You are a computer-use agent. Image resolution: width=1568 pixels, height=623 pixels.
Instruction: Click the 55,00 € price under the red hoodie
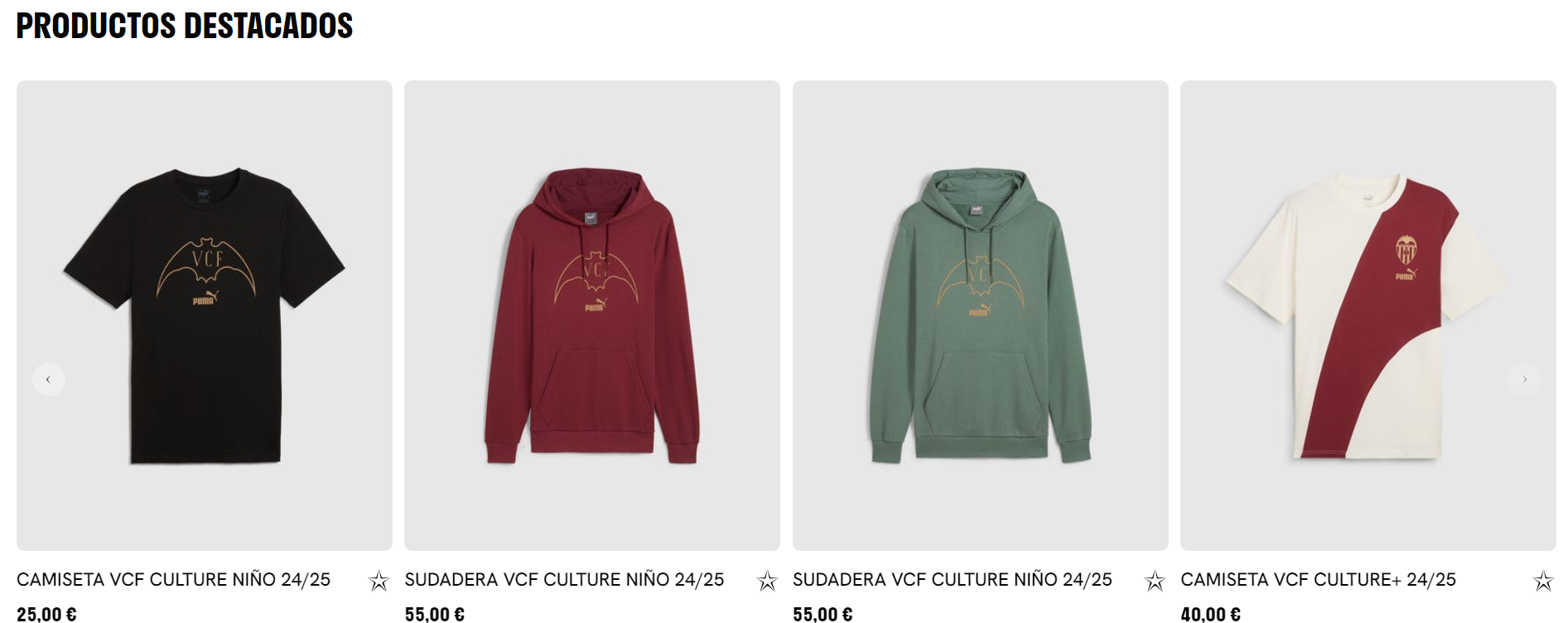(435, 614)
